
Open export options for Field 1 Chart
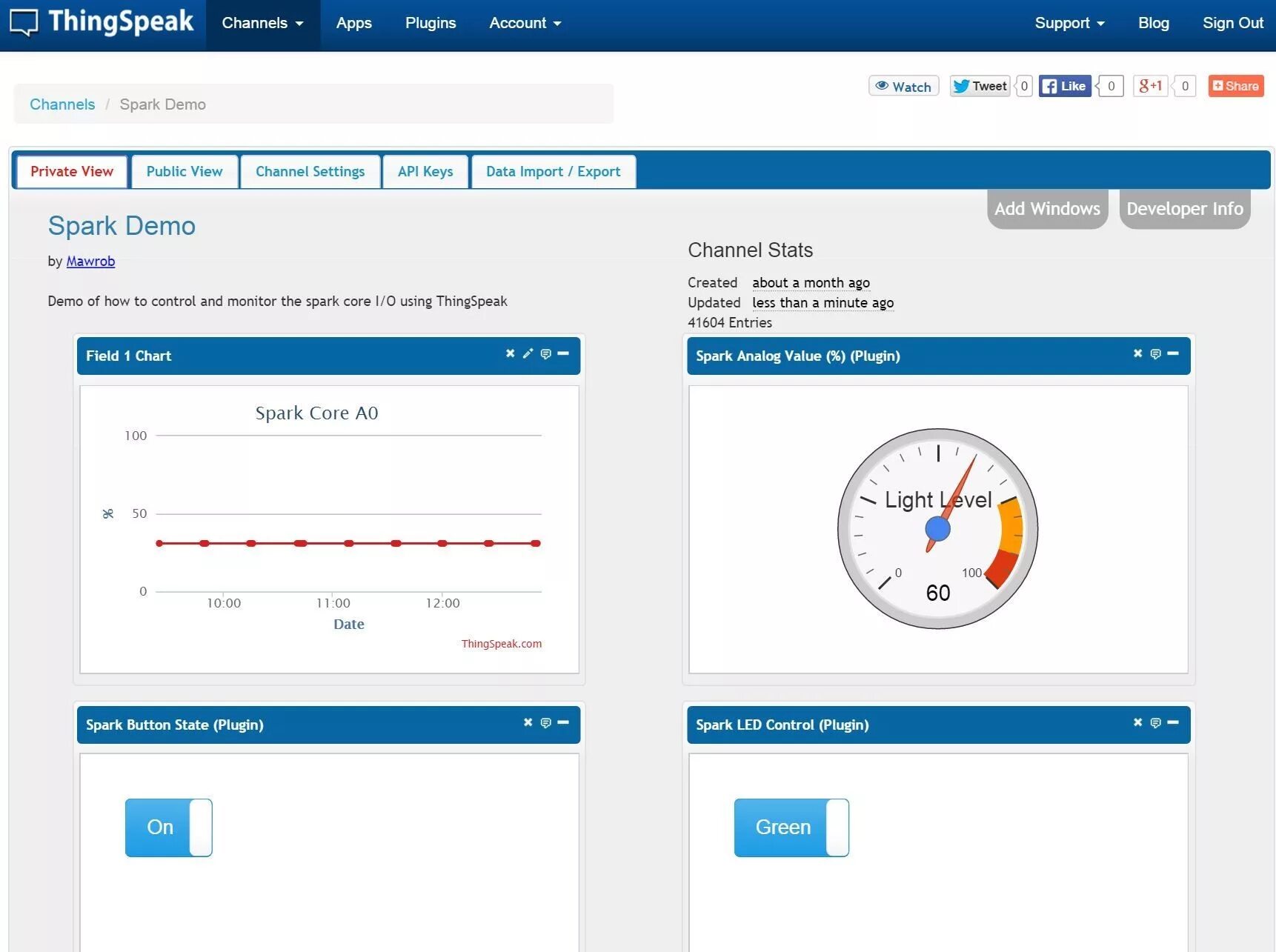pos(546,354)
